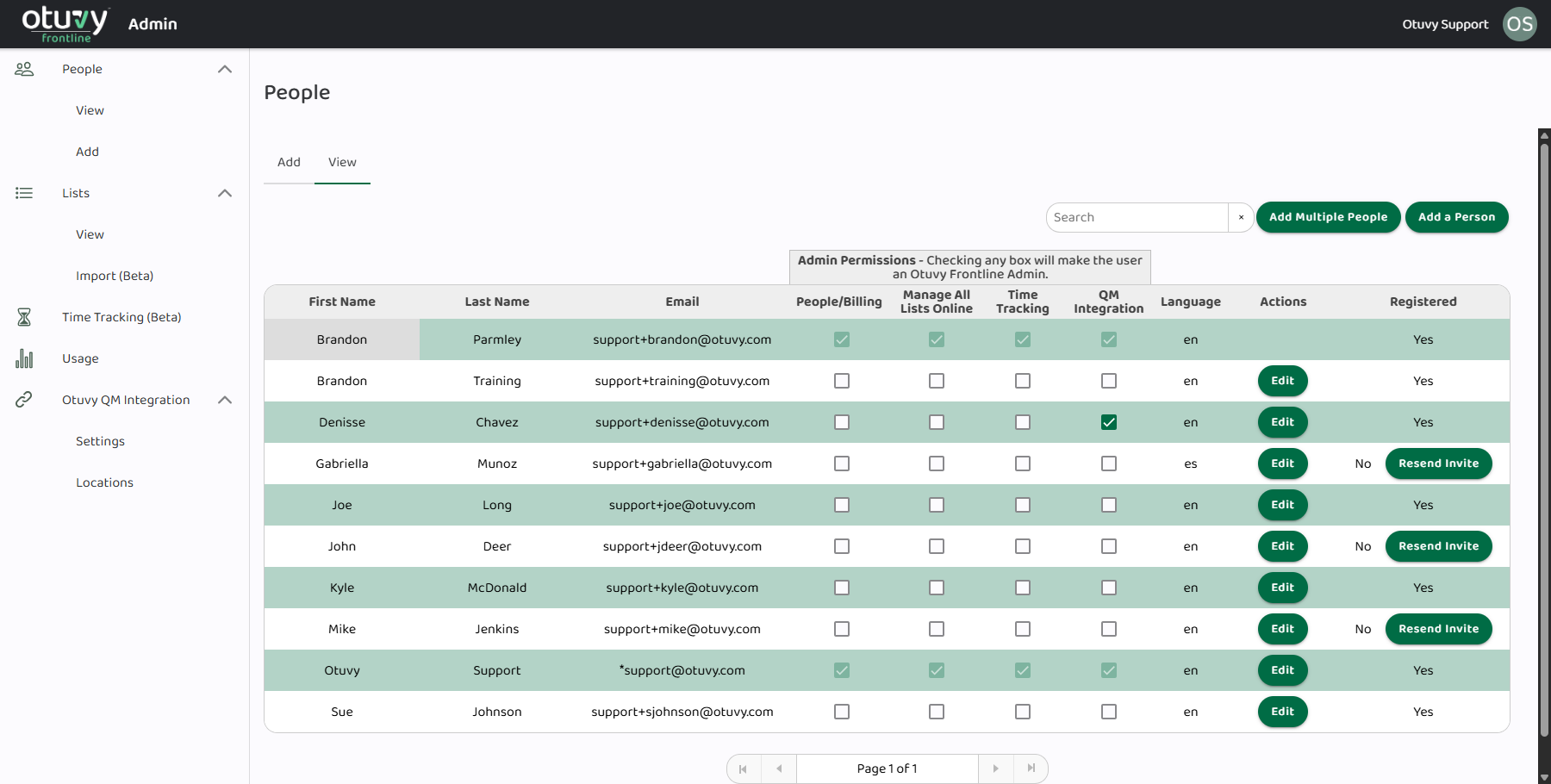Uncheck QM Integration for Denisse Chavez
Image resolution: width=1551 pixels, height=784 pixels.
coord(1109,422)
